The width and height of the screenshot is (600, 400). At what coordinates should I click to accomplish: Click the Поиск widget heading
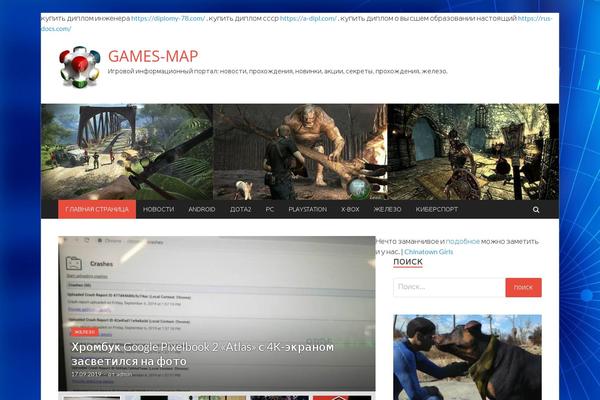point(408,262)
